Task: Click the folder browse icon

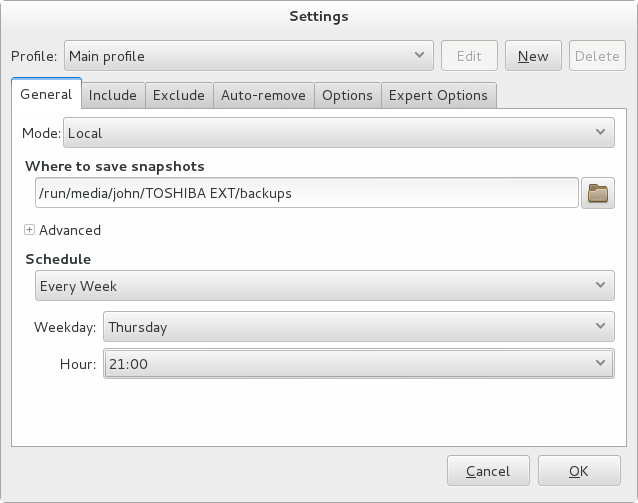Action: (597, 193)
